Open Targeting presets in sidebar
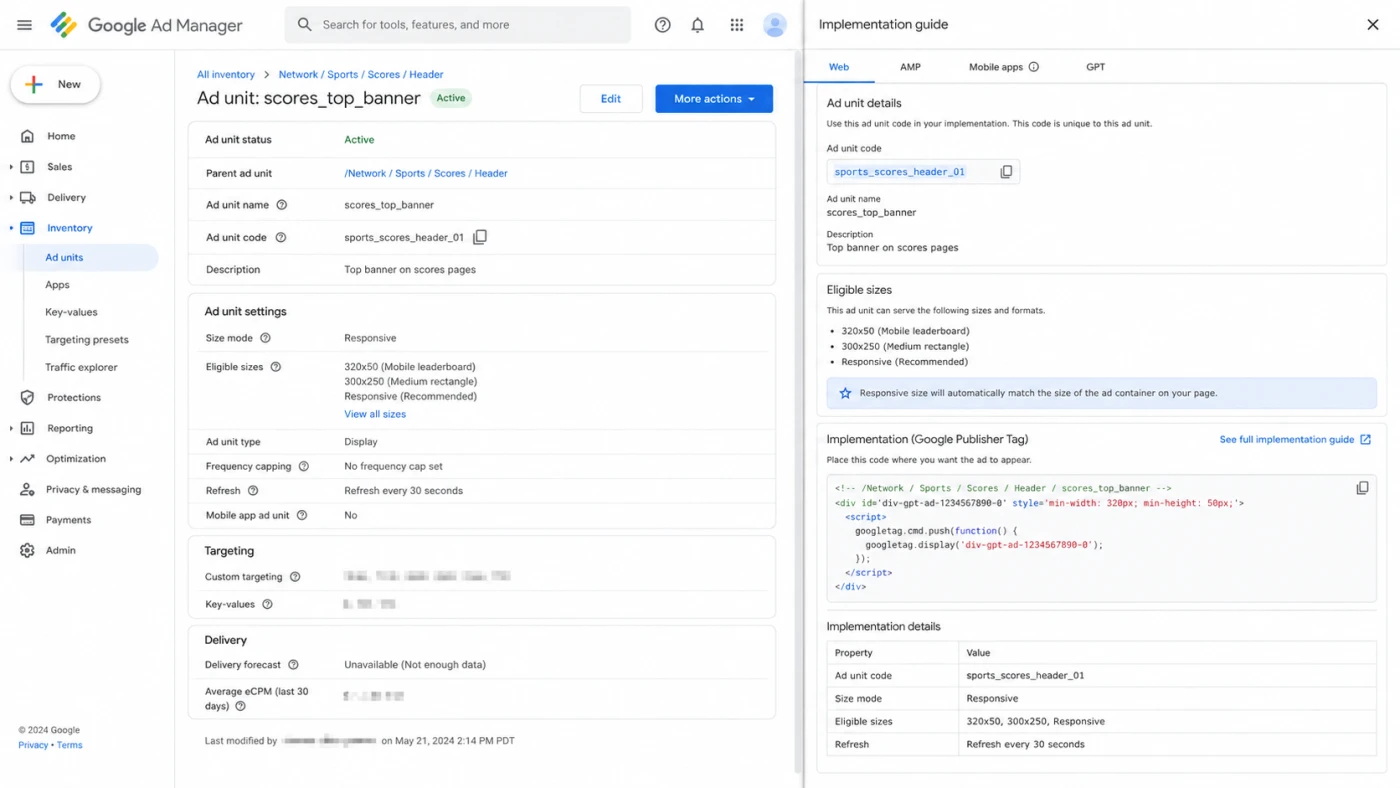 87,340
